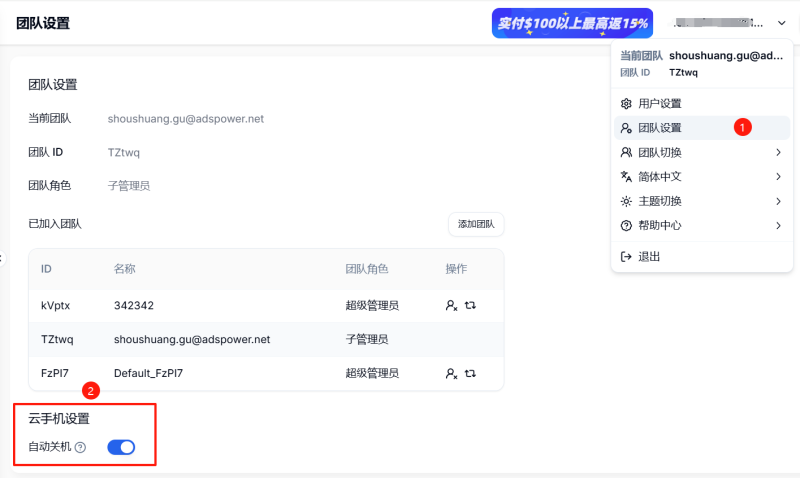Viewport: 800px width, 478px height.
Task: Click the 当前团队 email value in the settings form
Action: [186, 119]
